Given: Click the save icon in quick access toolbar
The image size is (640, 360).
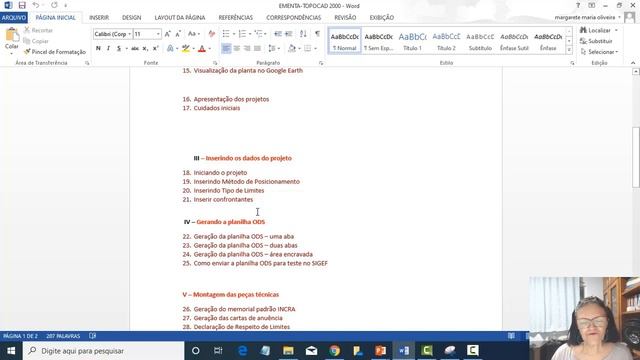Looking at the screenshot, I should coord(22,5).
